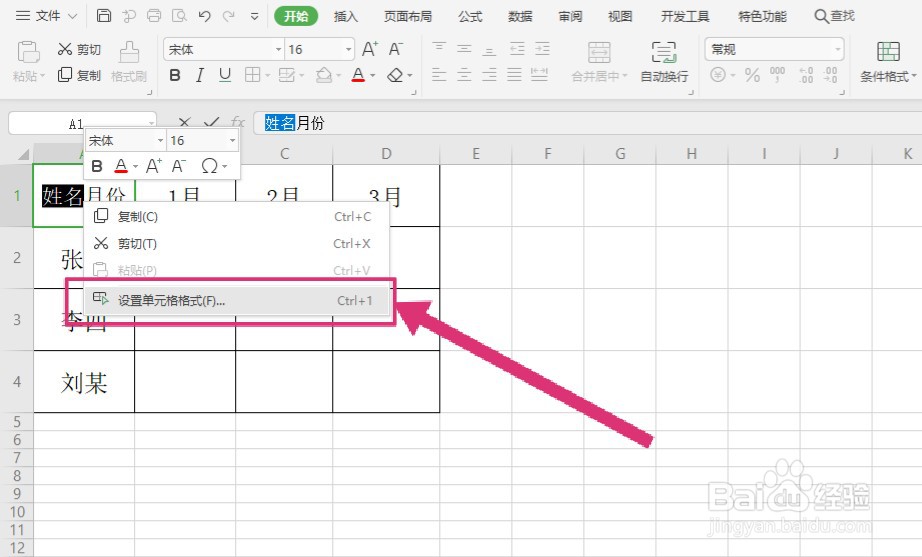Increase font size in ribbon
Viewport: 922px width, 557px height.
pos(370,49)
